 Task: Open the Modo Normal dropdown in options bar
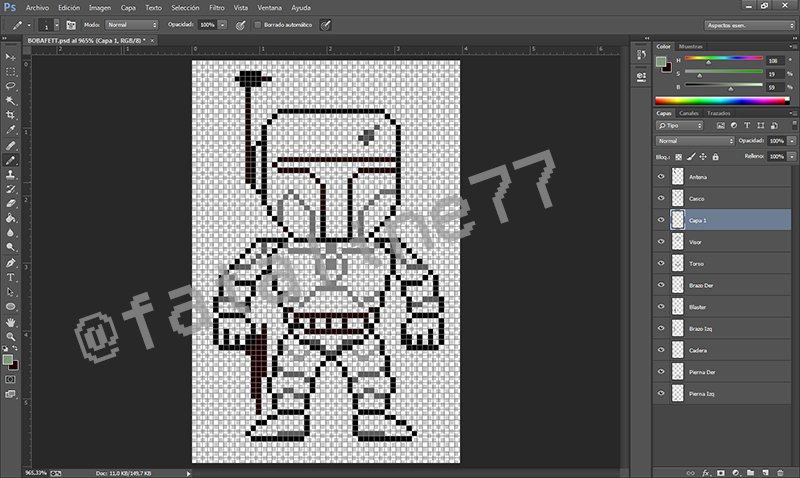132,24
